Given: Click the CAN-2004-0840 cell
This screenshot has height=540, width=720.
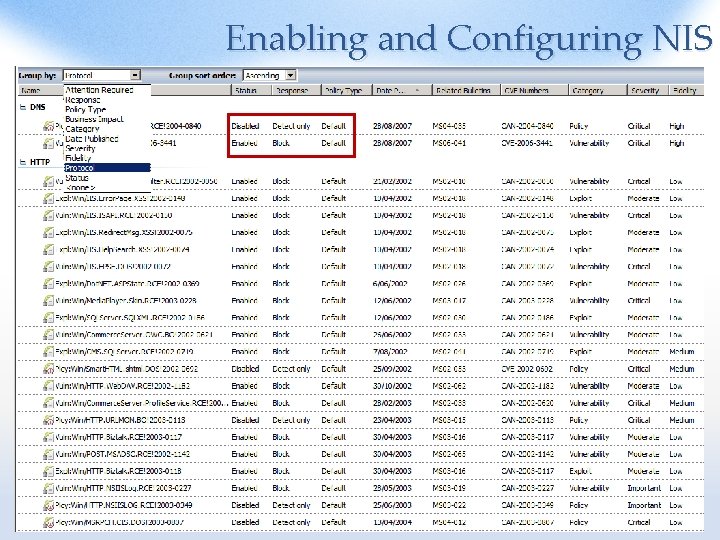Looking at the screenshot, I should 528,126.
